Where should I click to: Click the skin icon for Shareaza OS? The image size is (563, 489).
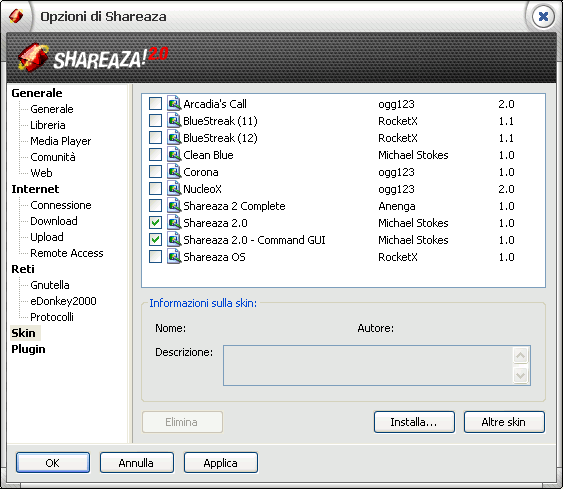coord(174,257)
